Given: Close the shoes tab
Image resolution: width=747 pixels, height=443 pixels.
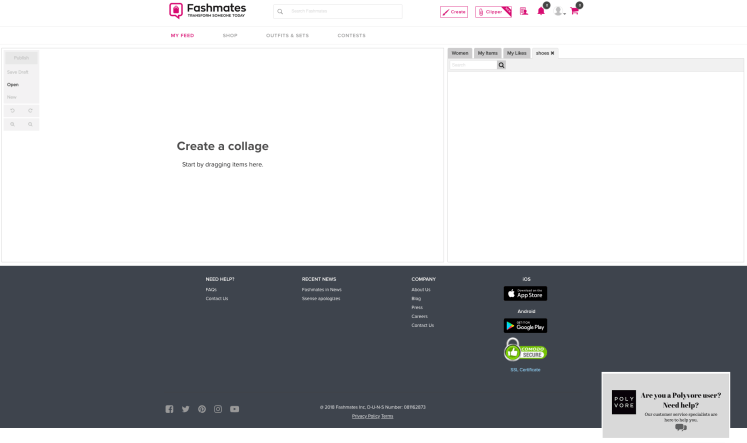Looking at the screenshot, I should pos(552,53).
